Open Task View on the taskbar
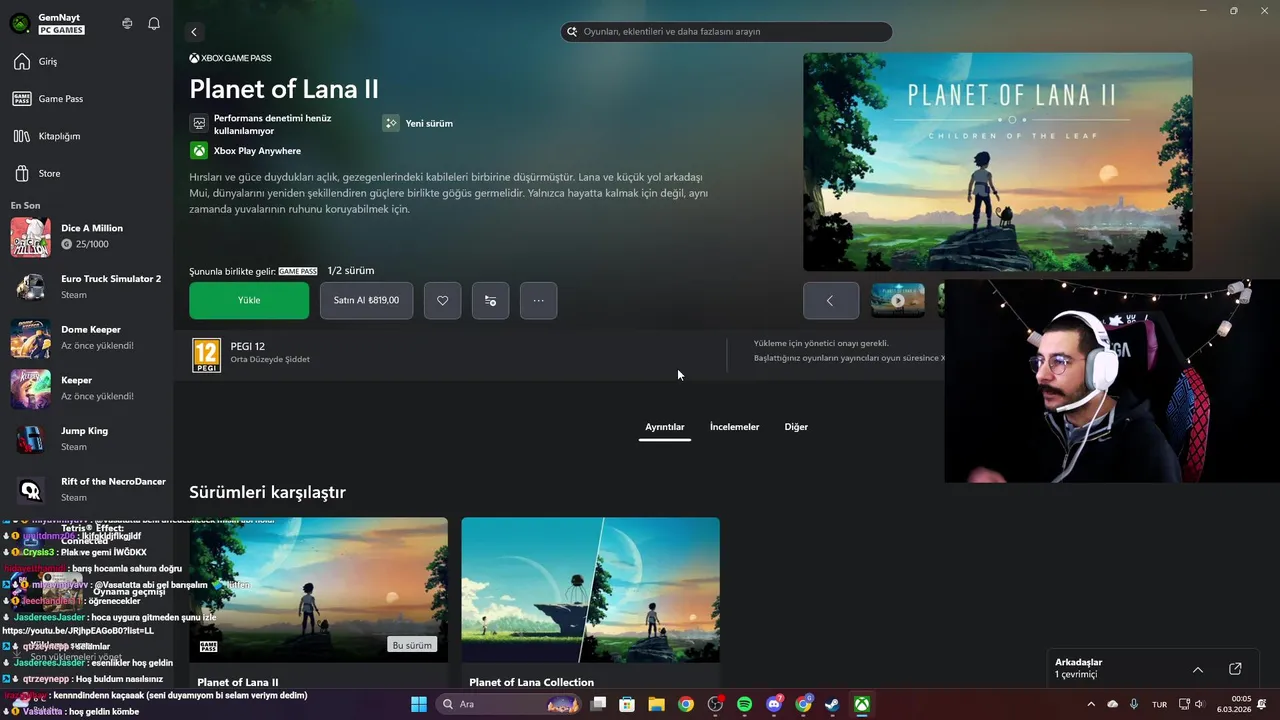Viewport: 1280px width, 720px height. click(598, 704)
